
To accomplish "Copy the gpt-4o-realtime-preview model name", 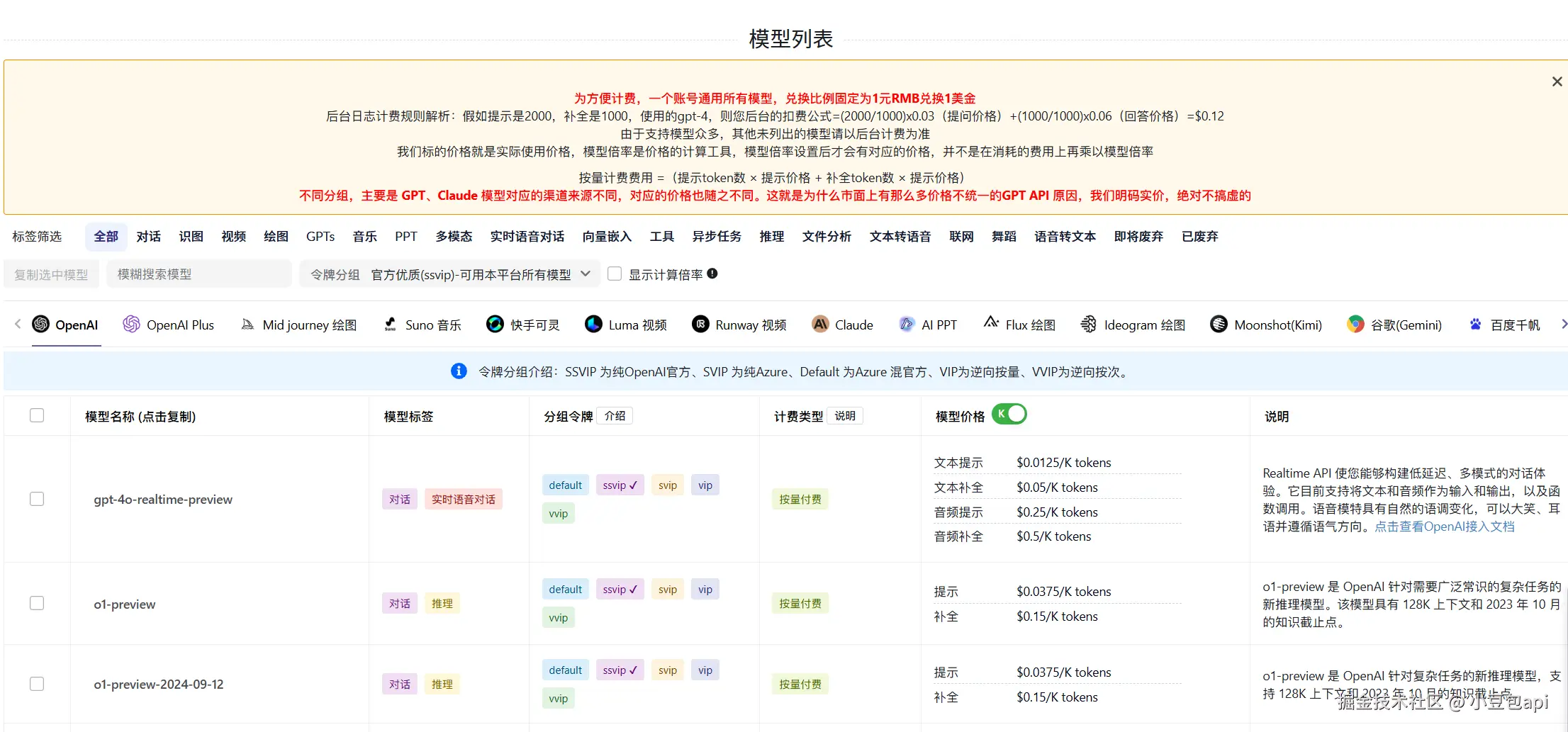I will [163, 500].
